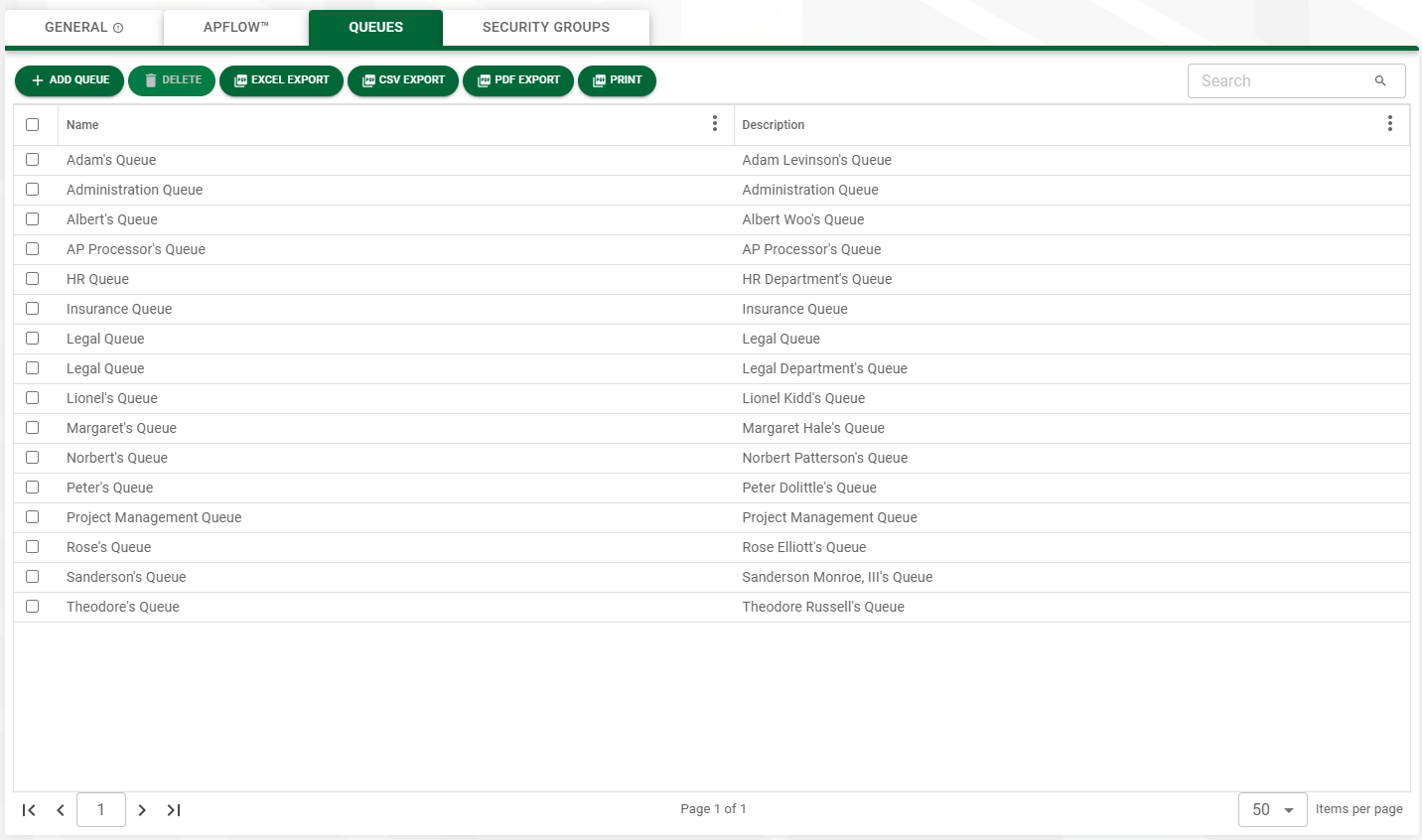Sort by the Name column header
Viewport: 1422px width, 840px height.
coord(82,125)
